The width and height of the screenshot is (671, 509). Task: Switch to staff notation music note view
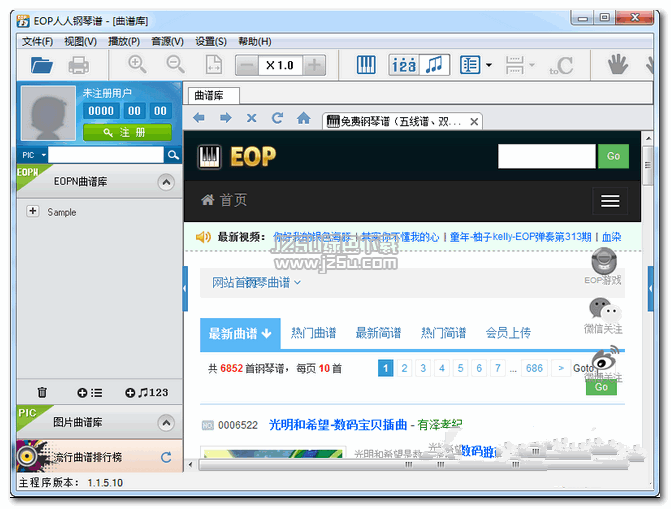point(434,65)
